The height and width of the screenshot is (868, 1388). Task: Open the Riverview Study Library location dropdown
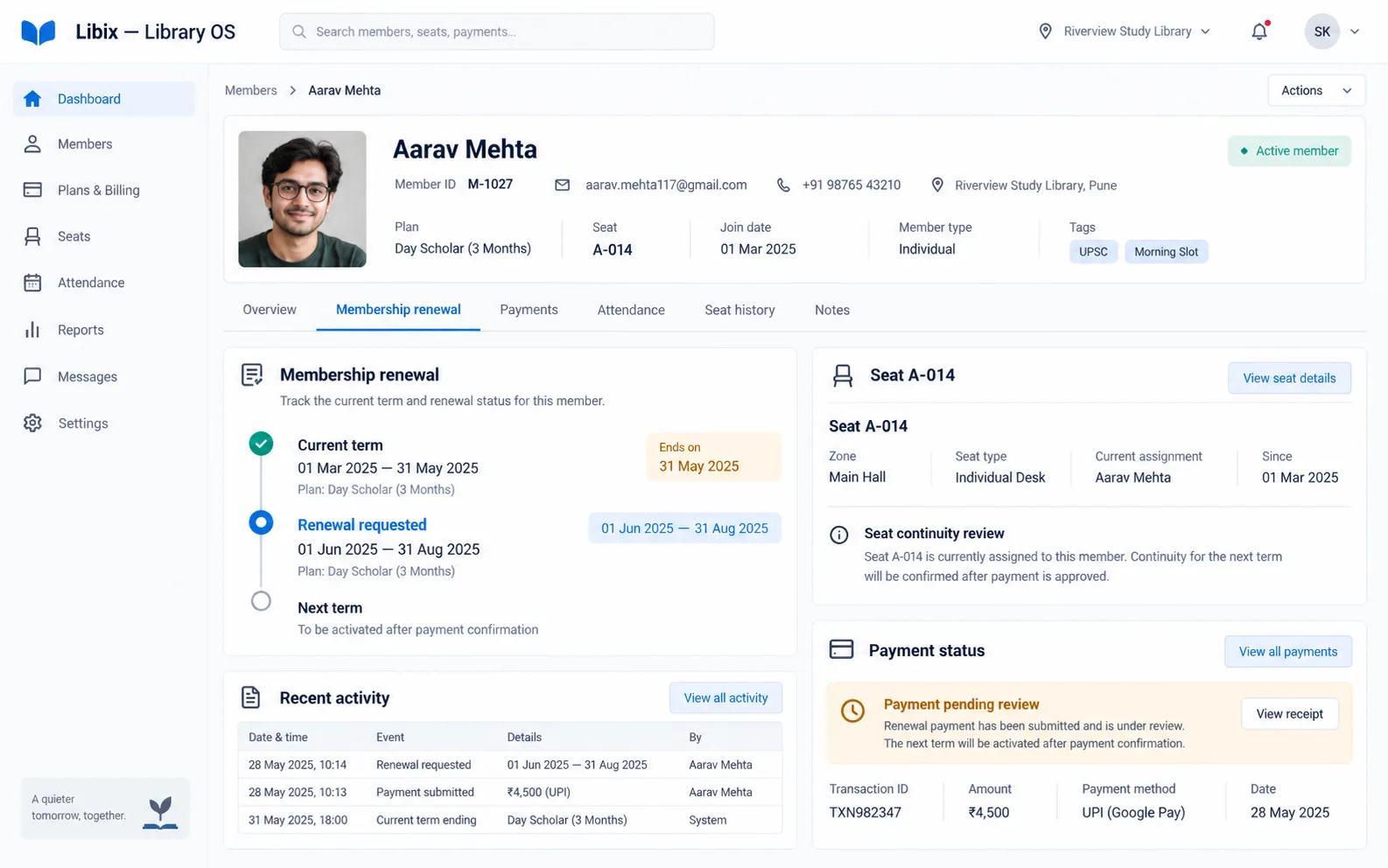point(1125,31)
